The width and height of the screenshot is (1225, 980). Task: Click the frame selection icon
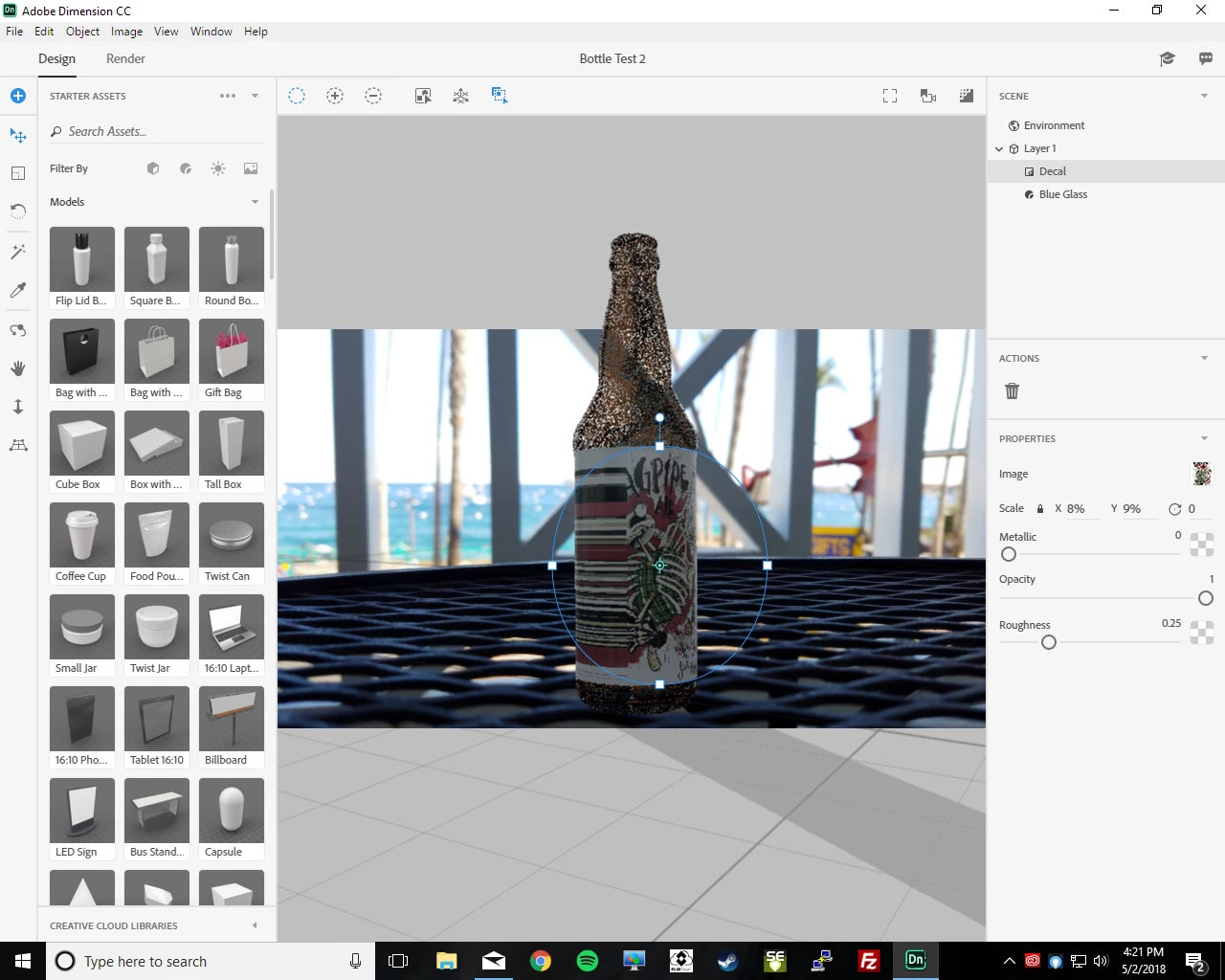[500, 95]
